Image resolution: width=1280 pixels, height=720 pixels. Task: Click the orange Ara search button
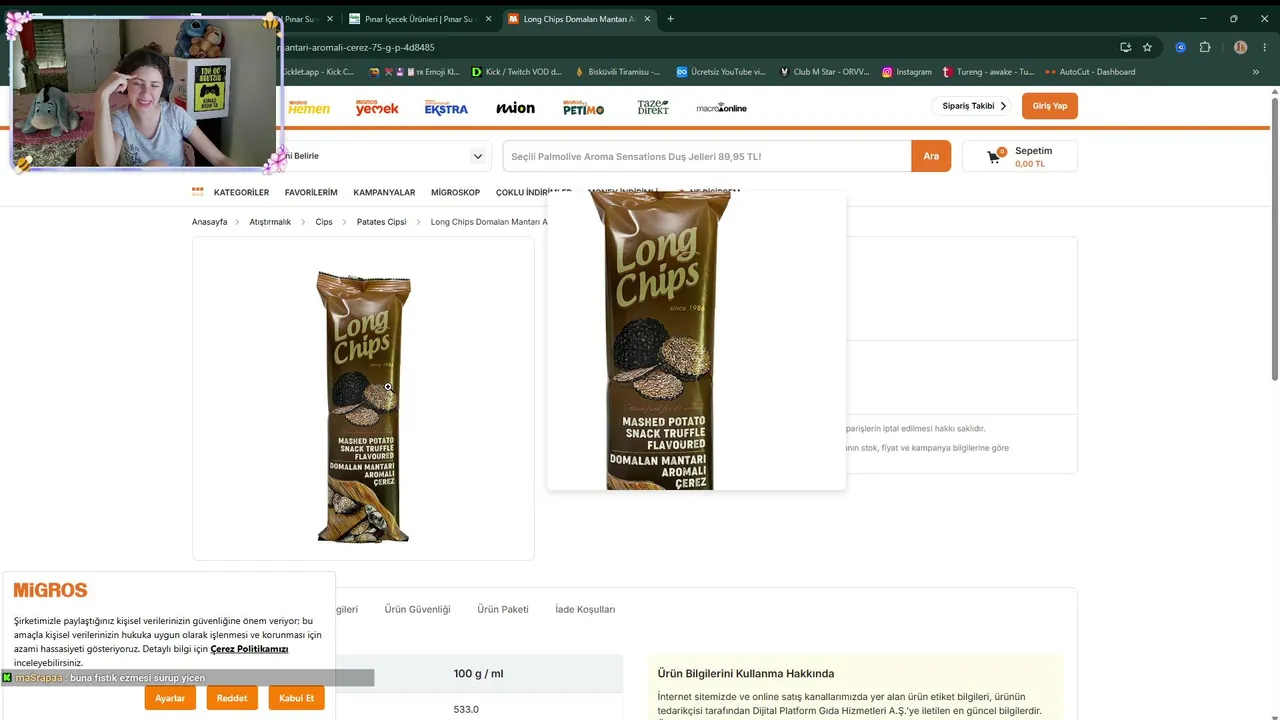click(x=931, y=156)
